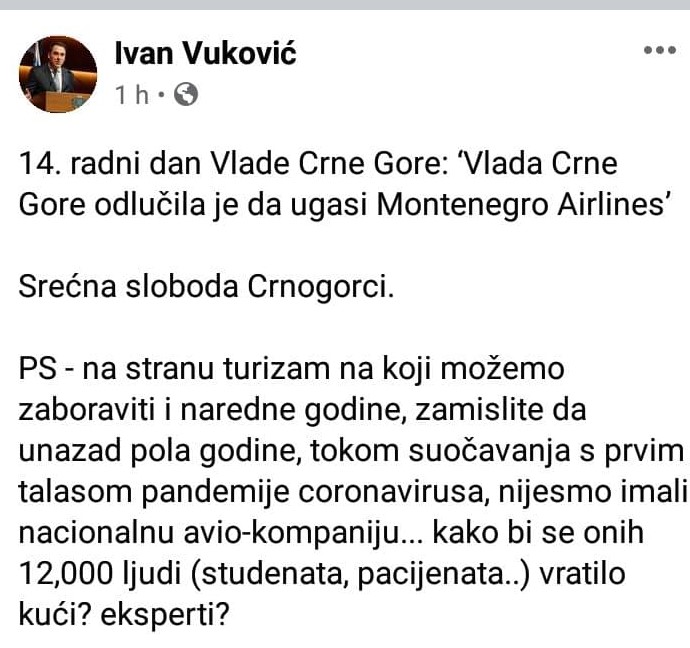Viewport: 690px width, 648px height.
Task: Open Ivan Vuković's profile picture
Action: point(58,74)
